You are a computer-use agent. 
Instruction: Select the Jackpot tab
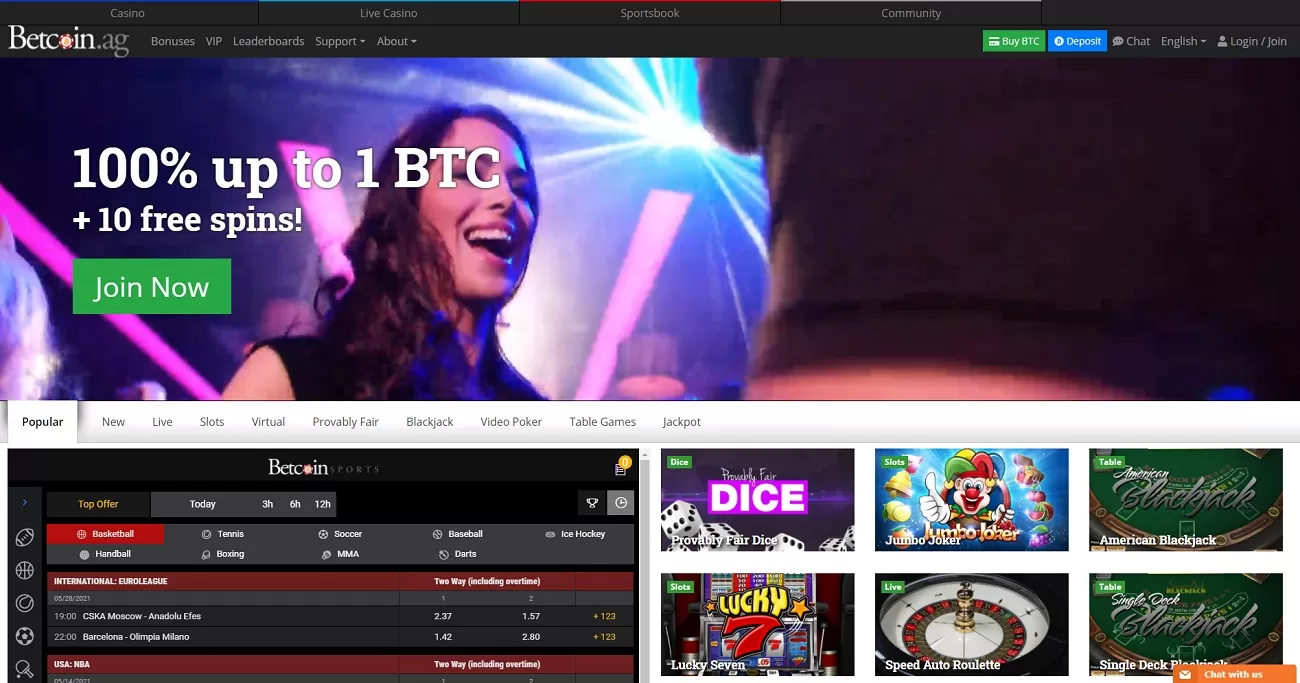(x=682, y=422)
